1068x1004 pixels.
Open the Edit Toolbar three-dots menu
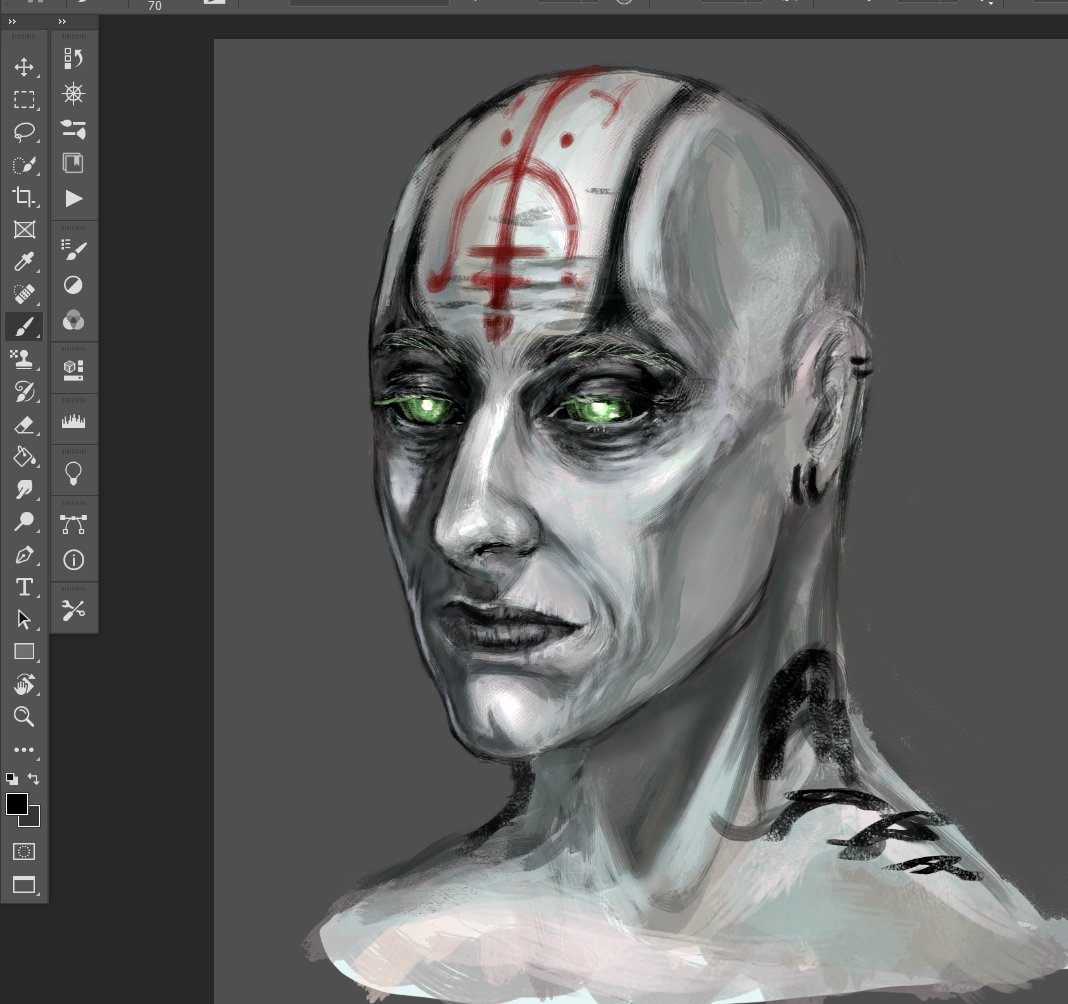pos(24,749)
